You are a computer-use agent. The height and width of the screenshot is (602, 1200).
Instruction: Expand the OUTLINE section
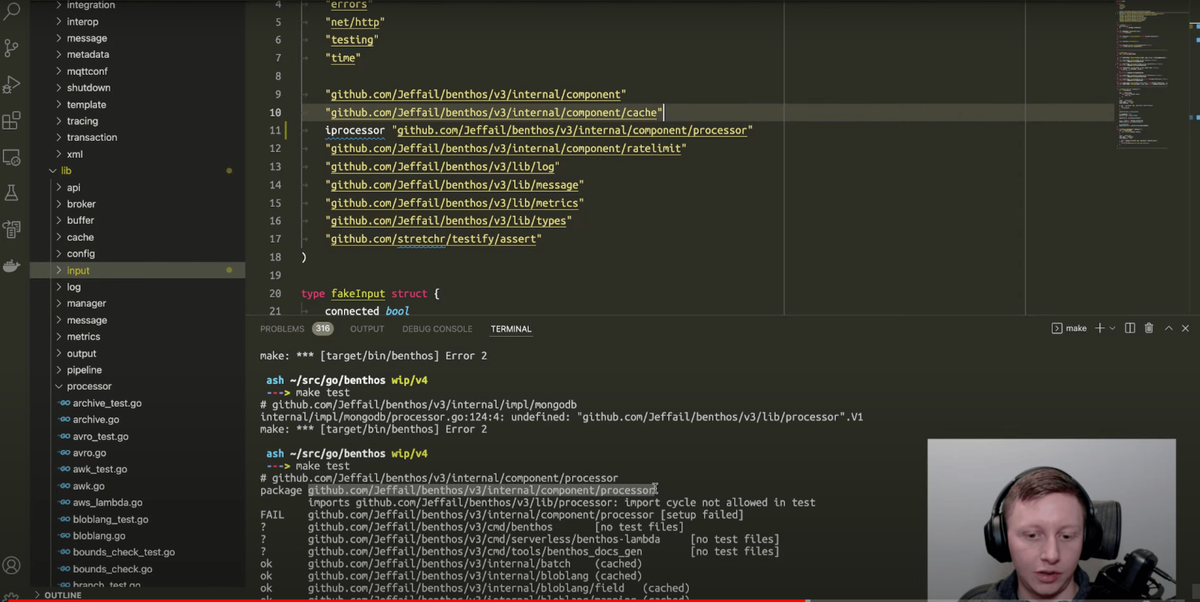tap(63, 594)
